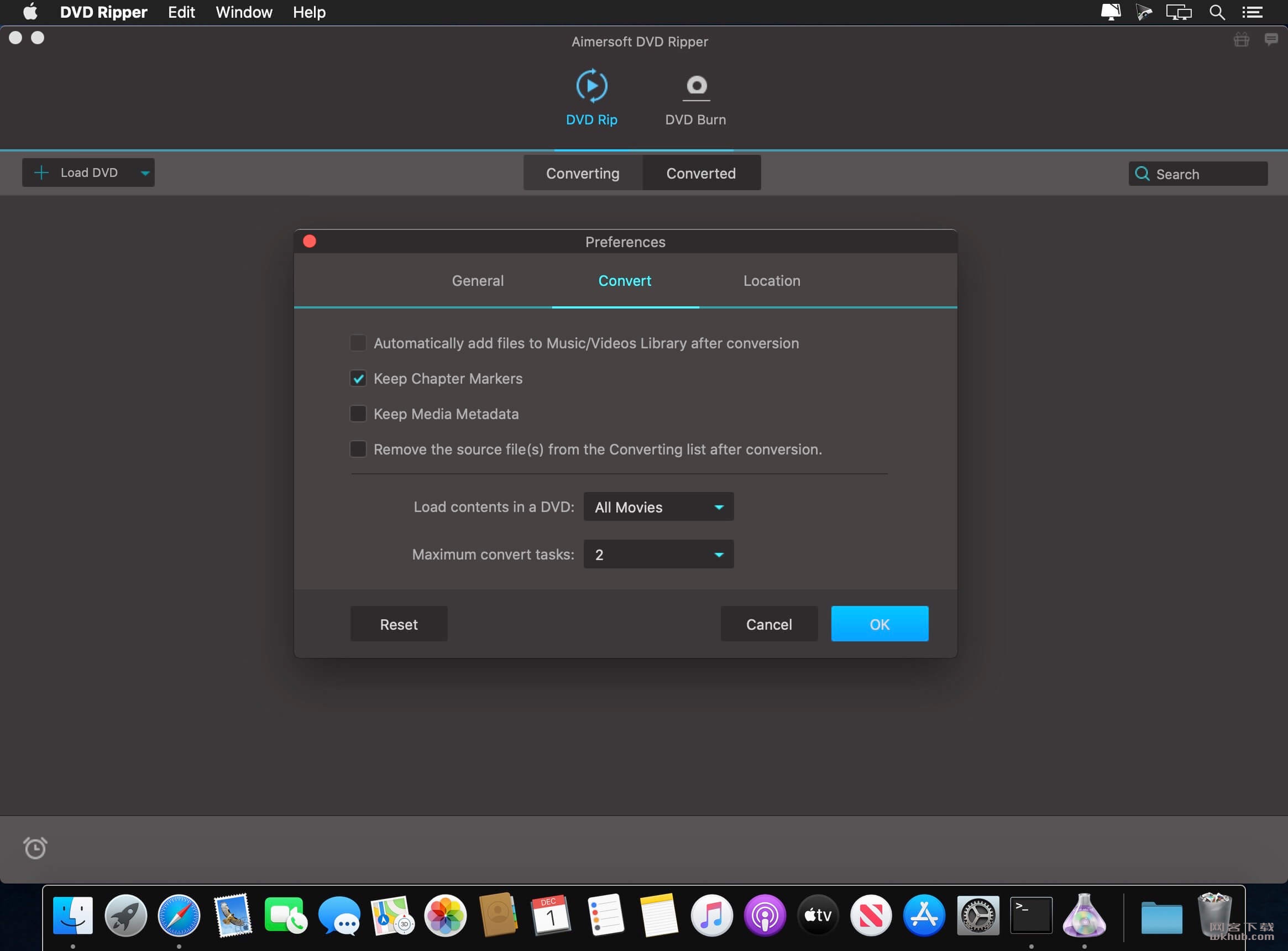Uncheck Keep Chapter Markers

358,379
